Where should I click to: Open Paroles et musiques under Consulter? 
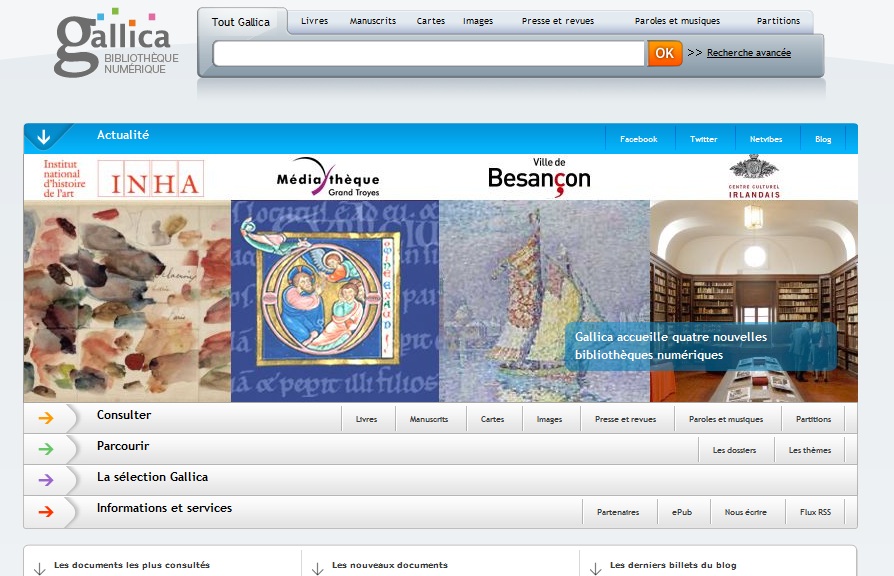click(726, 419)
